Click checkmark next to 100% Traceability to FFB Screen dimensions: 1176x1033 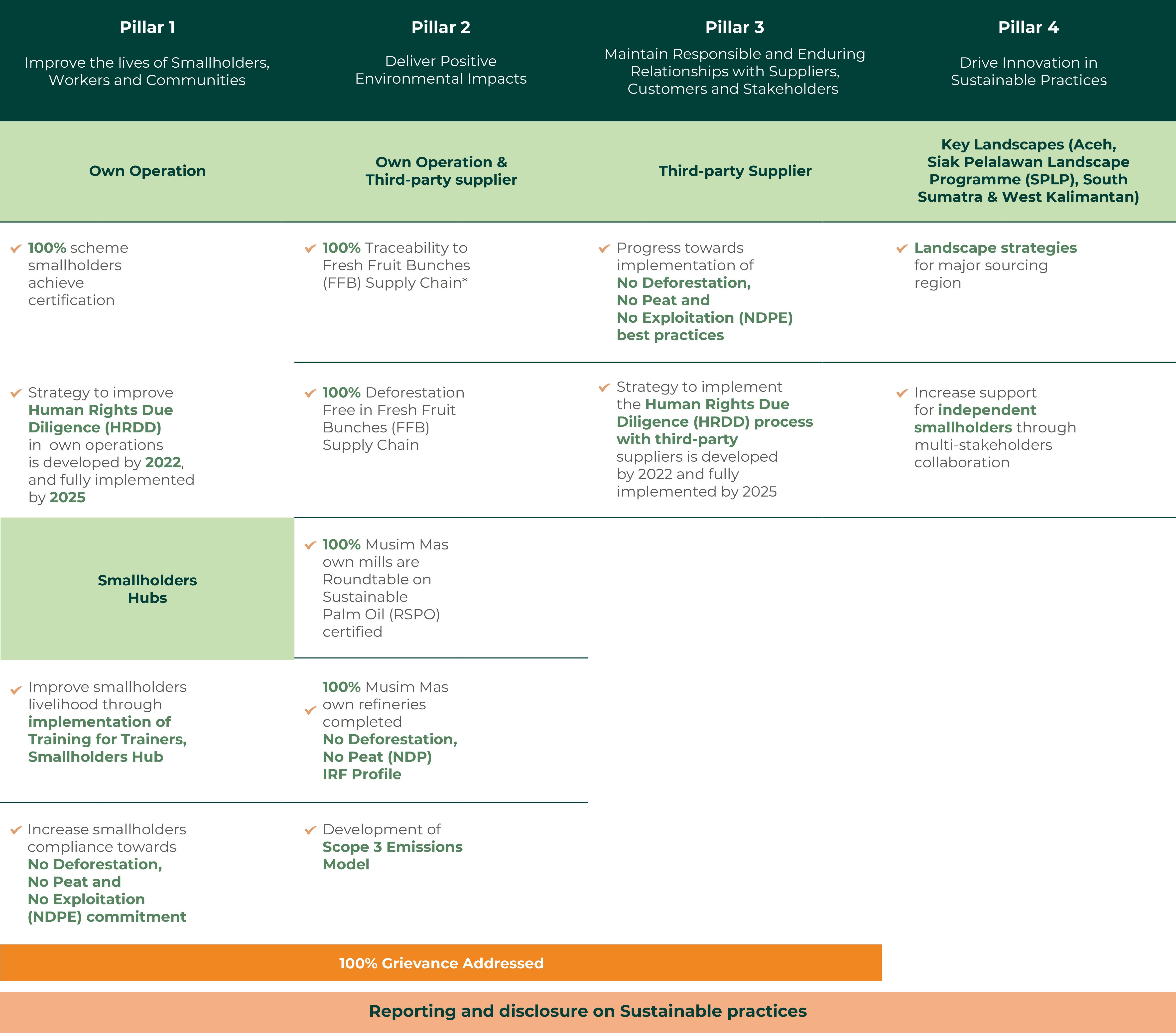(310, 249)
